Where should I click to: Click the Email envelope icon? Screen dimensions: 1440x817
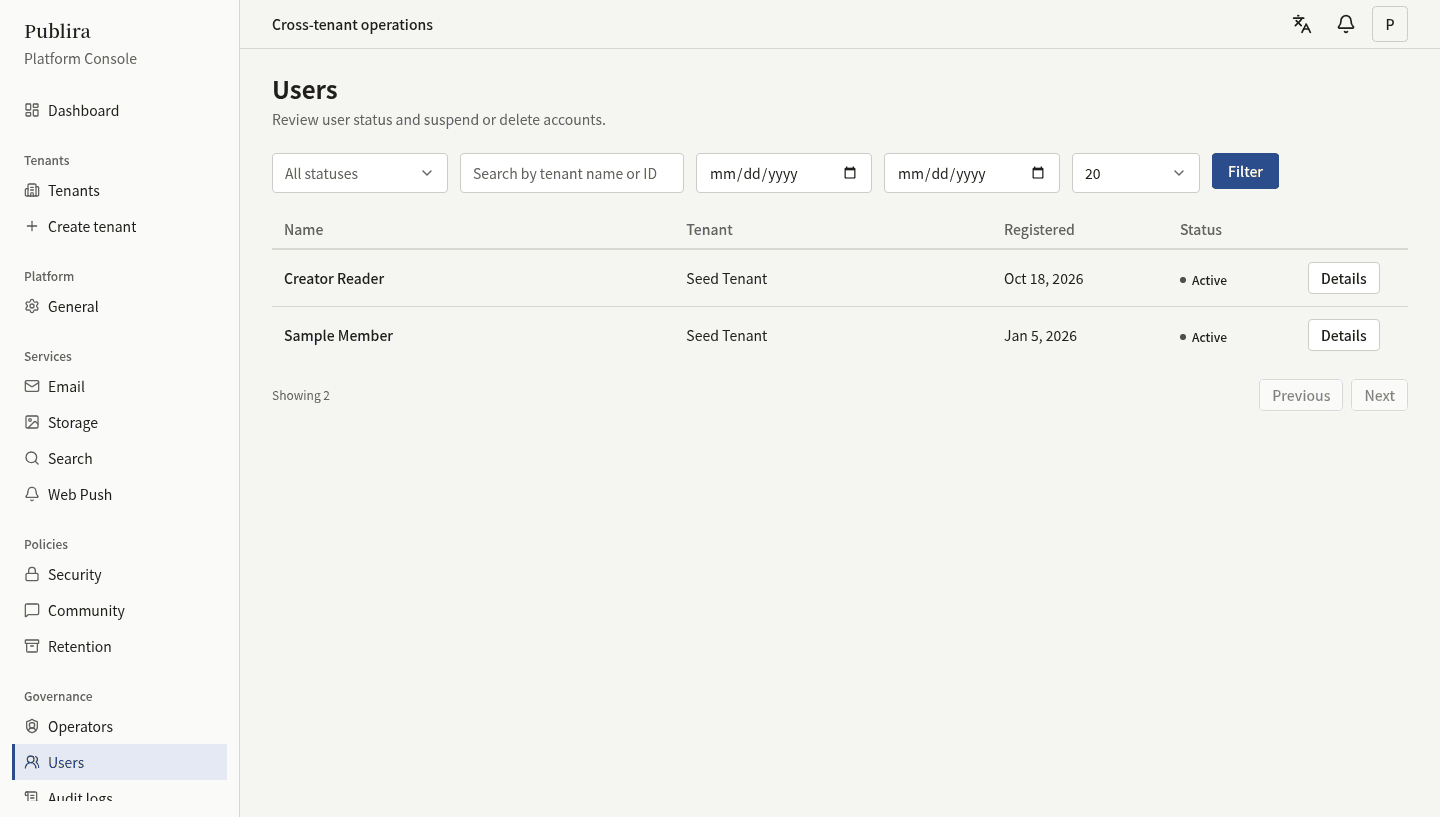(32, 386)
